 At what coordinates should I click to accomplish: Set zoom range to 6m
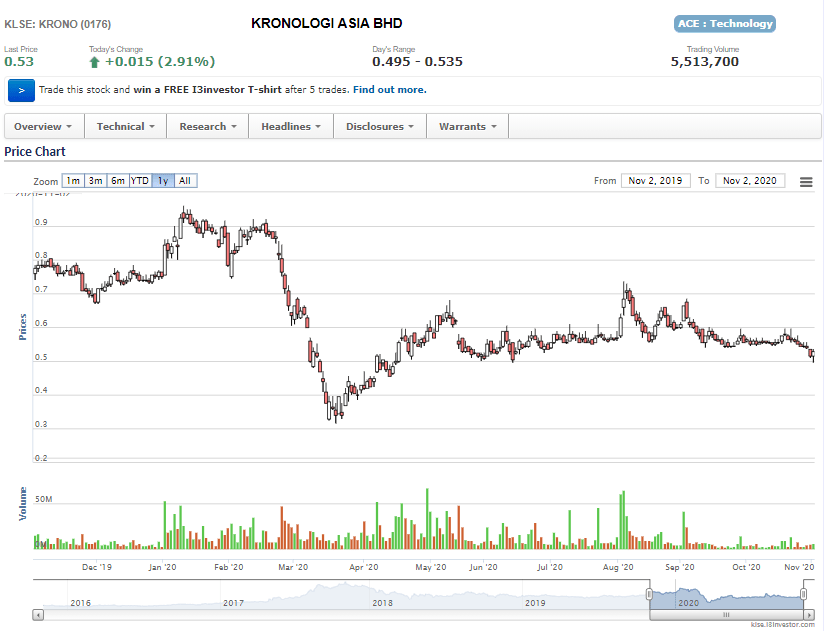(x=118, y=181)
